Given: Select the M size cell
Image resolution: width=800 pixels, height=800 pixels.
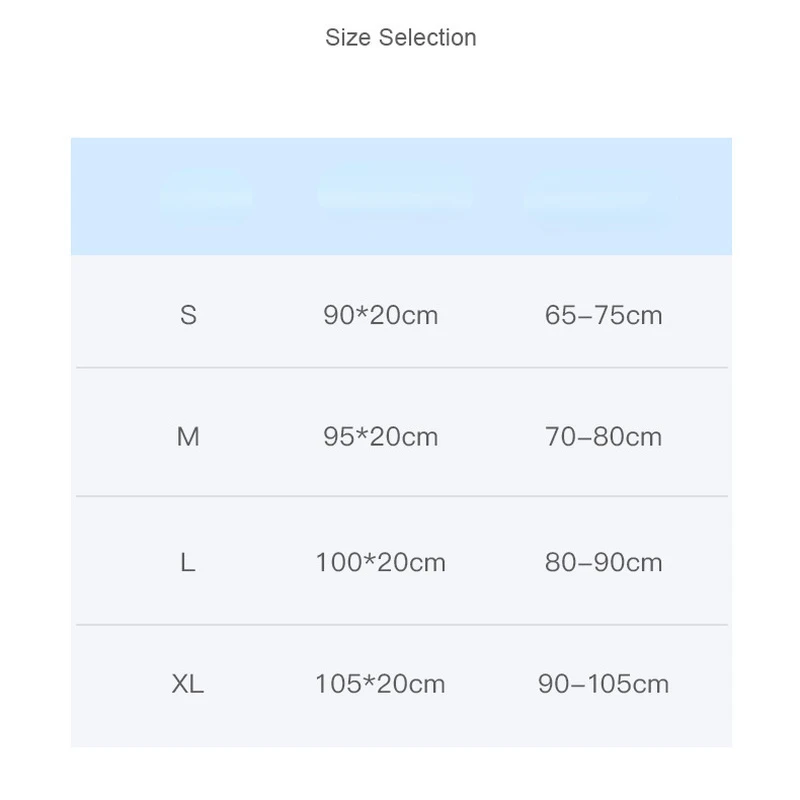Looking at the screenshot, I should click(x=188, y=437).
